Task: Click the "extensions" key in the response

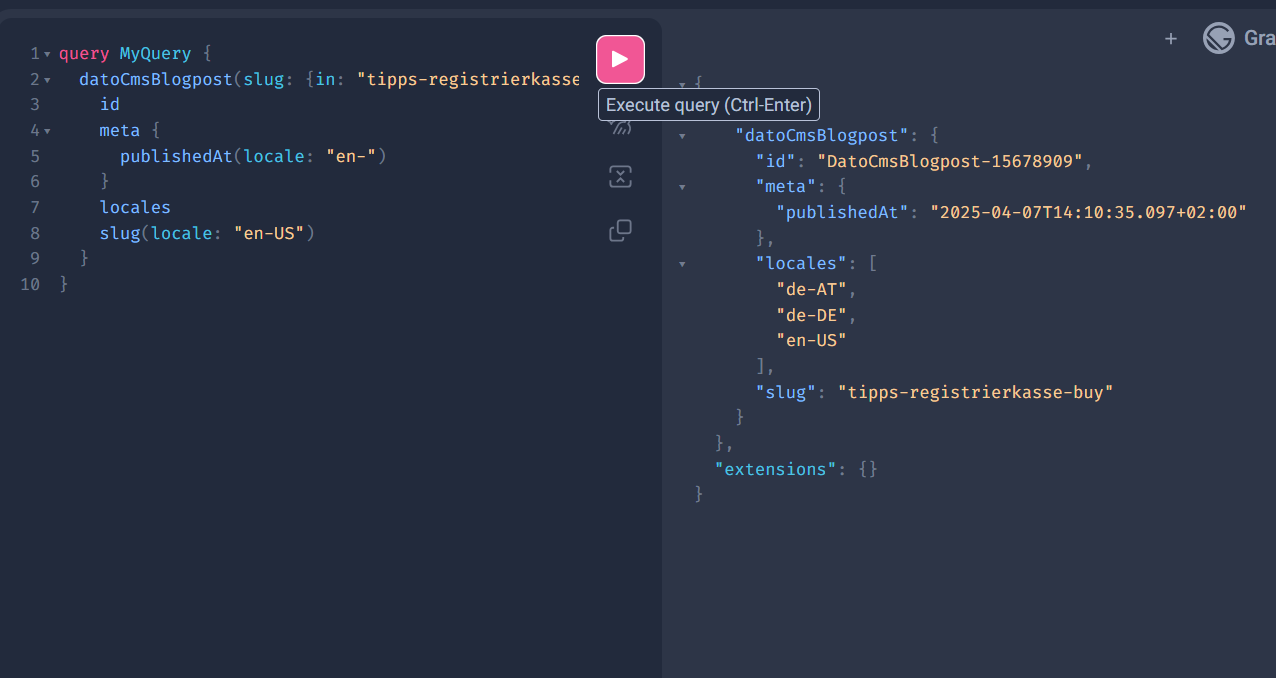Action: pyautogui.click(x=776, y=468)
